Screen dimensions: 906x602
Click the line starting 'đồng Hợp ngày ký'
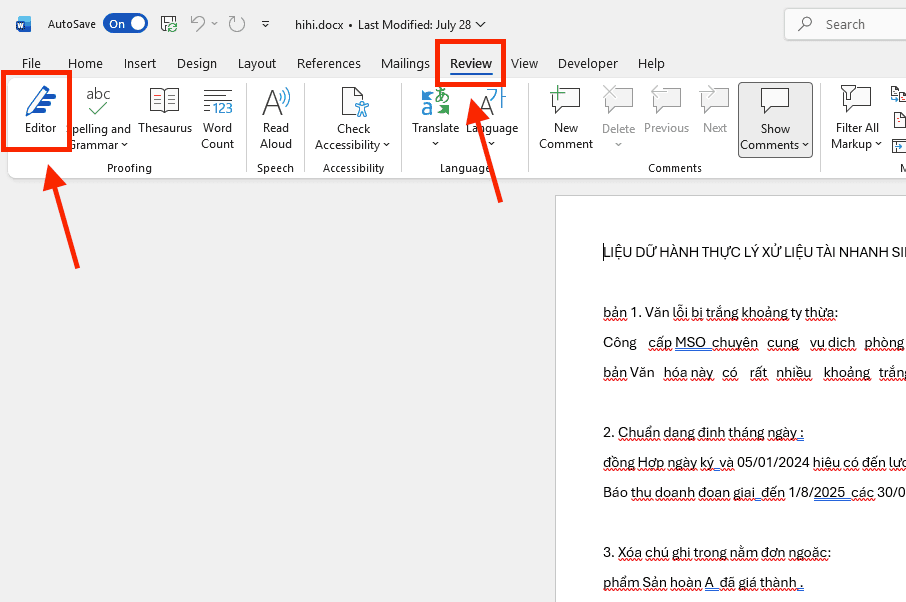coord(754,463)
